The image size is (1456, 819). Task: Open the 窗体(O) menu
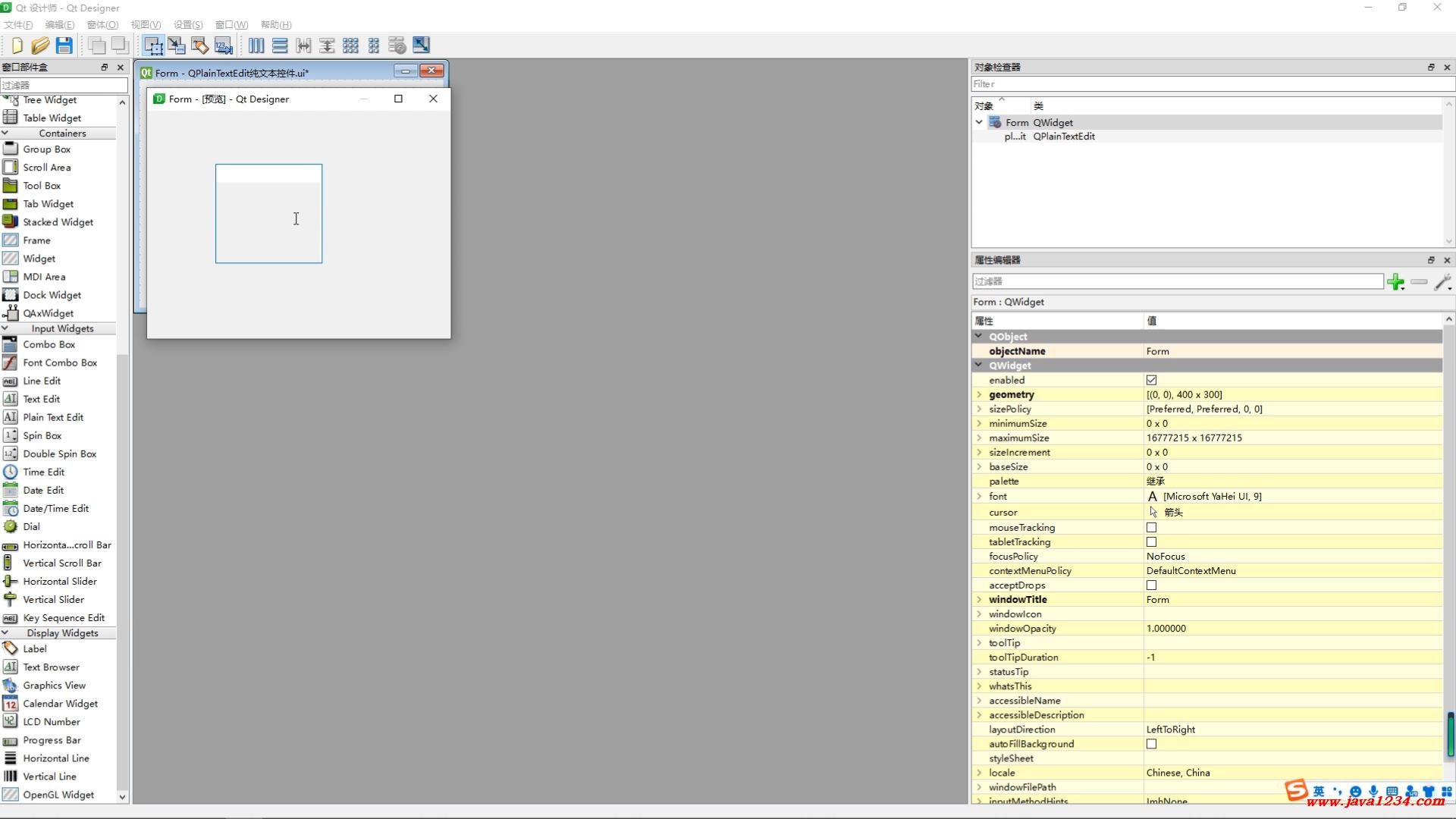tap(102, 24)
